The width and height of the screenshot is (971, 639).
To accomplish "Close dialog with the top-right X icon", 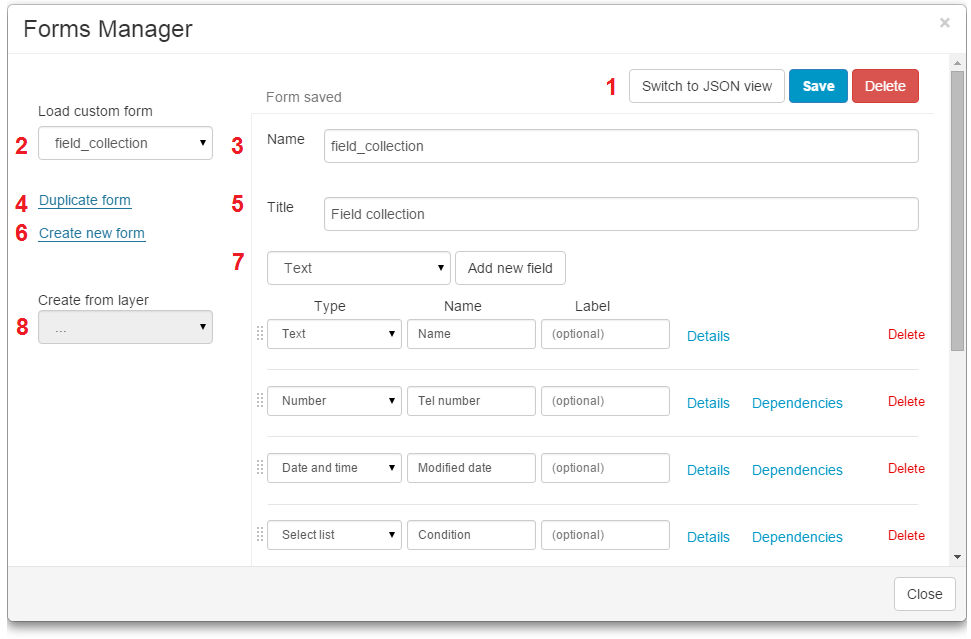I will point(944,23).
